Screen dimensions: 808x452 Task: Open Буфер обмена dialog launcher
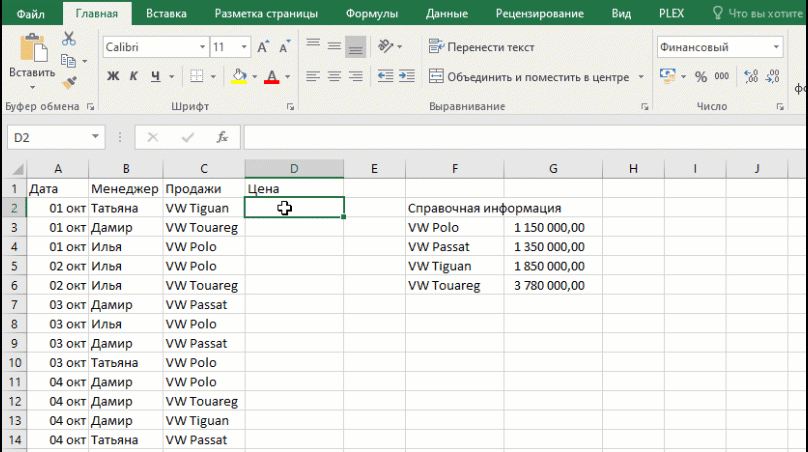[x=91, y=107]
